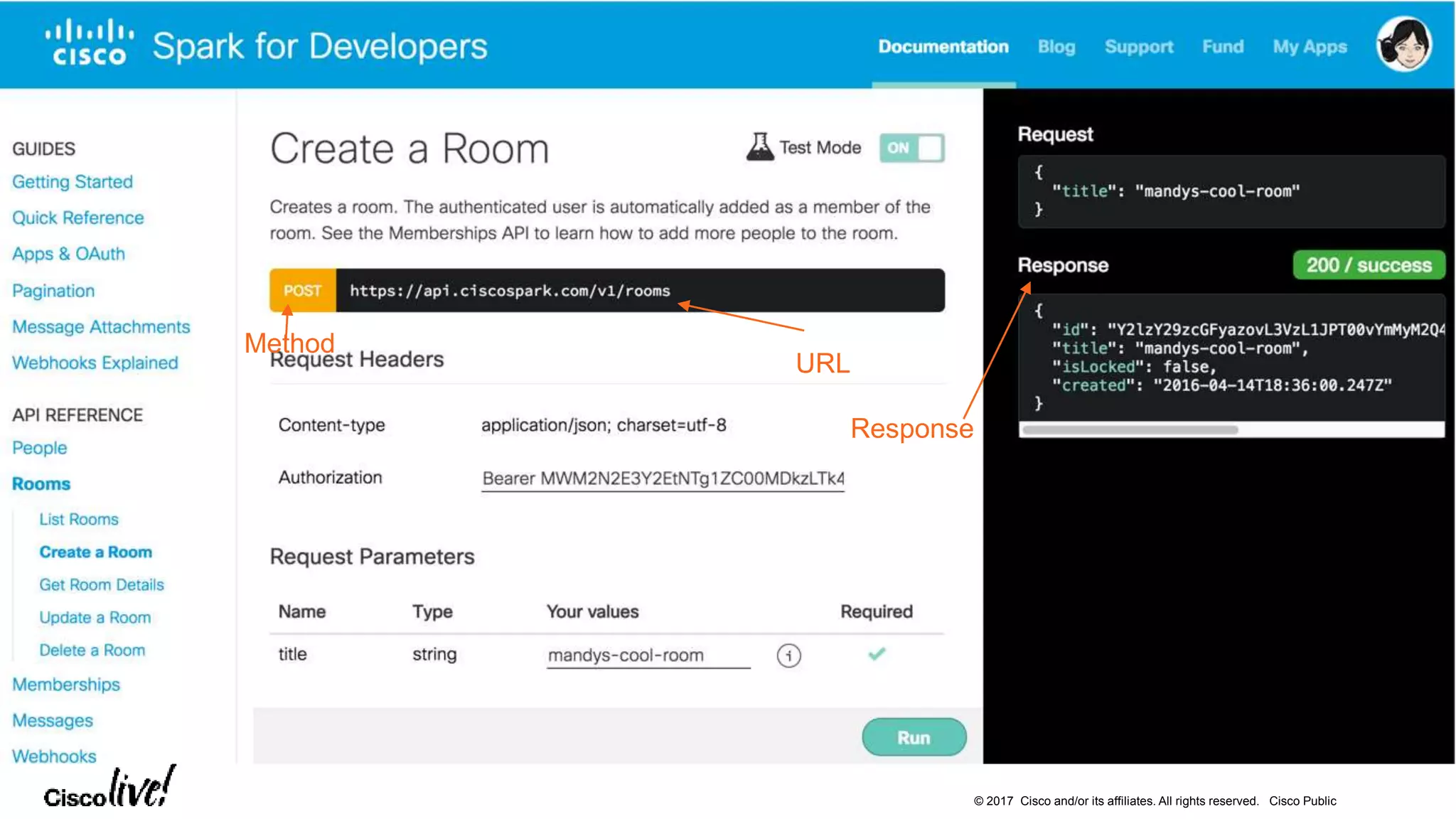Click the Cisco Live logo at the bottom
The image size is (1456, 819).
108,788
